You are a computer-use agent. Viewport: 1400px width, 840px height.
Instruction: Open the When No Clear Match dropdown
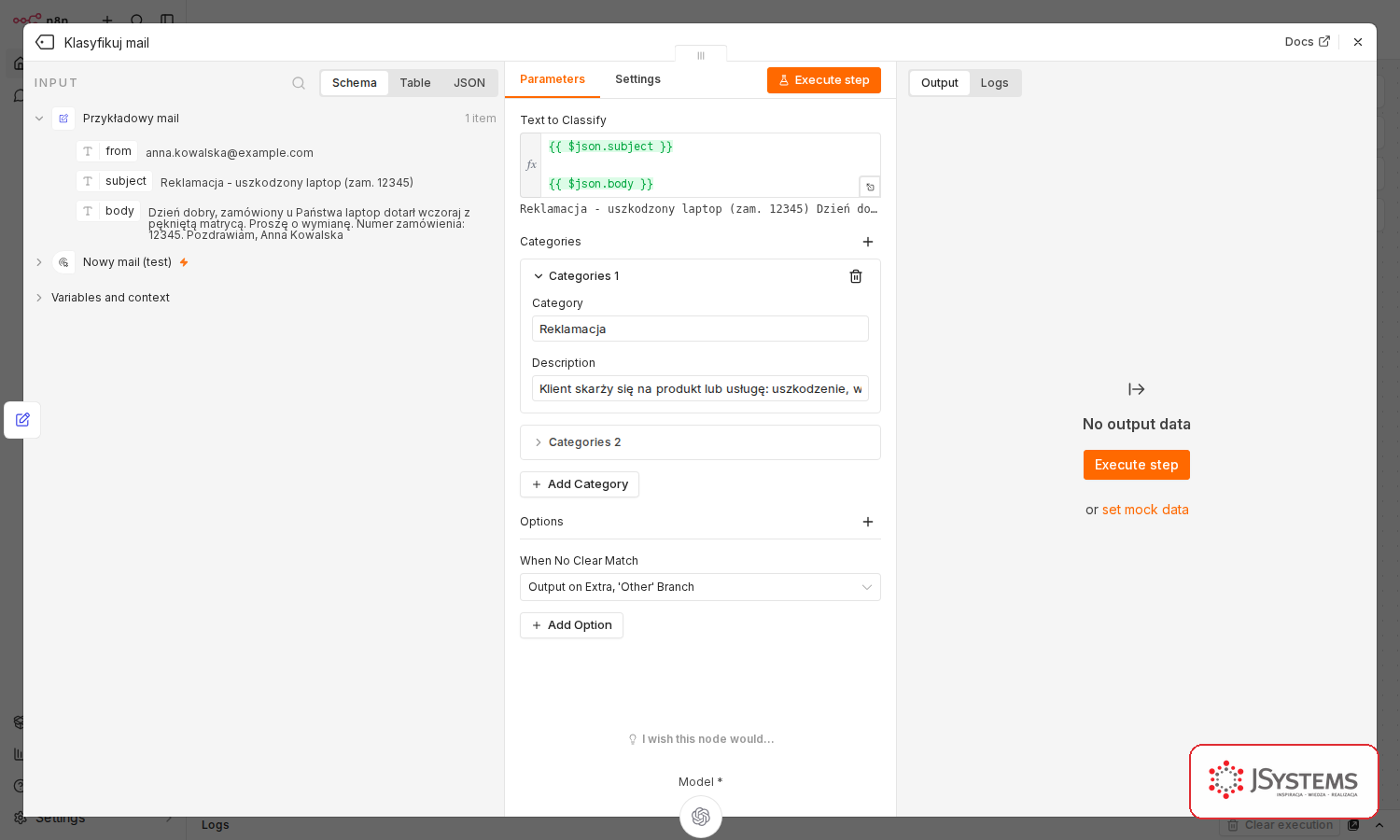(700, 587)
